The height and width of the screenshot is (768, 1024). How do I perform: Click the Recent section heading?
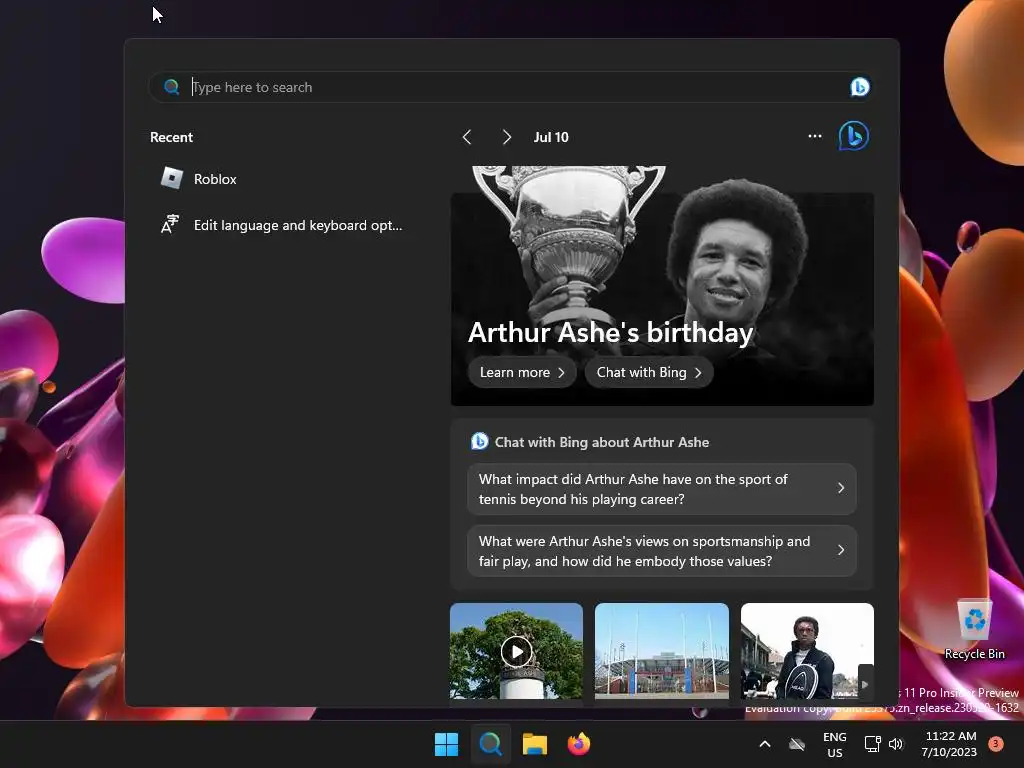pyautogui.click(x=171, y=137)
